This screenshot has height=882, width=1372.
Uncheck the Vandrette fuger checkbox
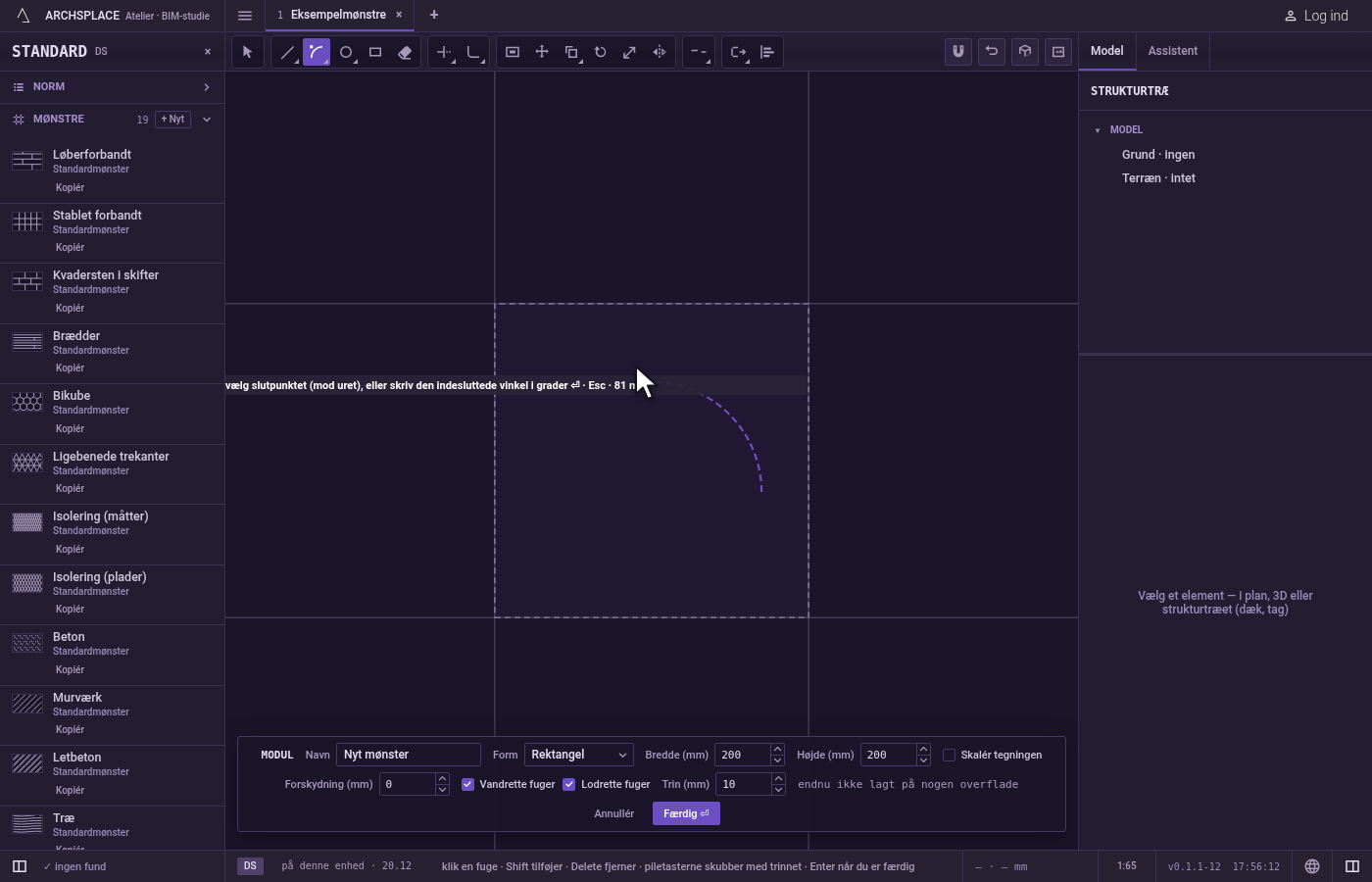tap(467, 784)
